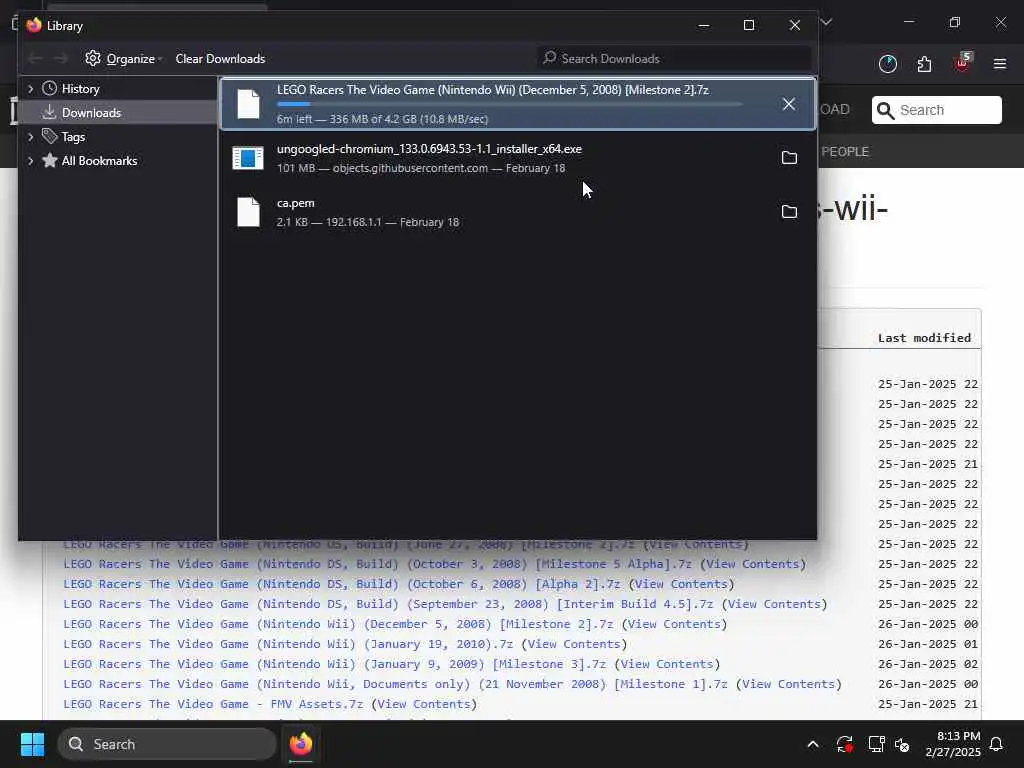1024x768 pixels.
Task: Open Firefox hamburger application menu
Action: [999, 64]
